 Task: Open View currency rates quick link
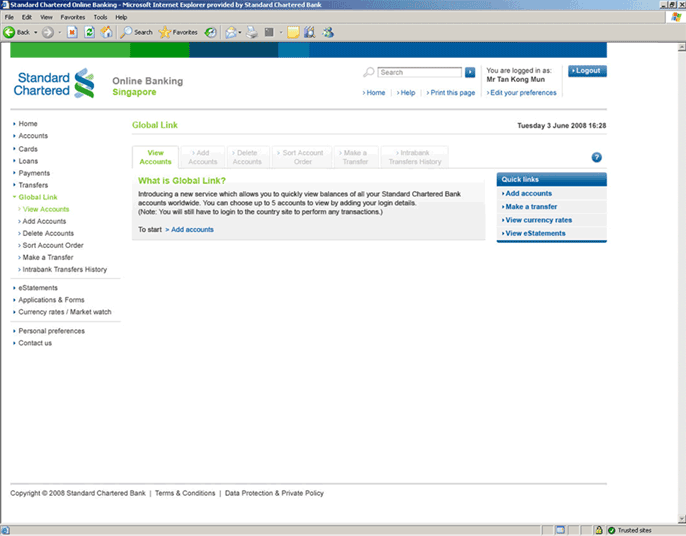click(537, 220)
